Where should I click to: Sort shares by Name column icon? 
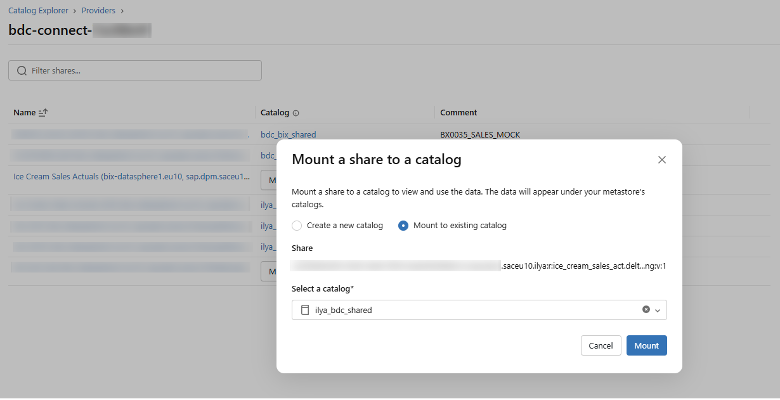tap(43, 113)
